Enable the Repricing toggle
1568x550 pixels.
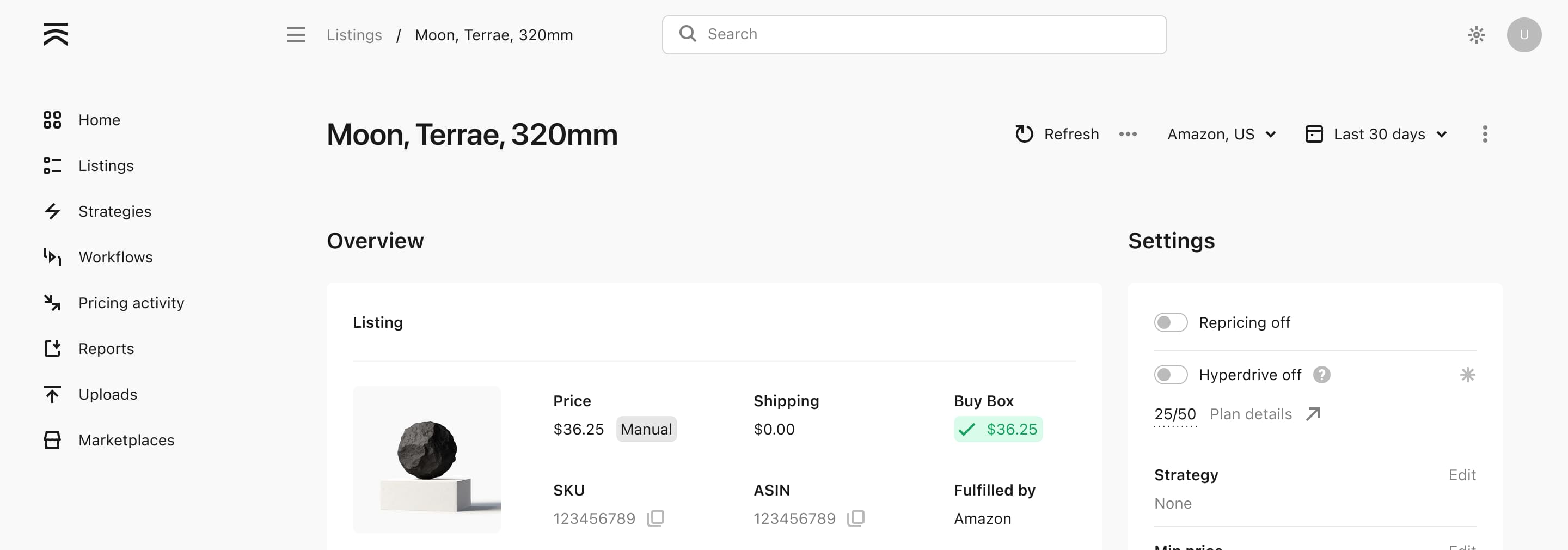click(1170, 322)
